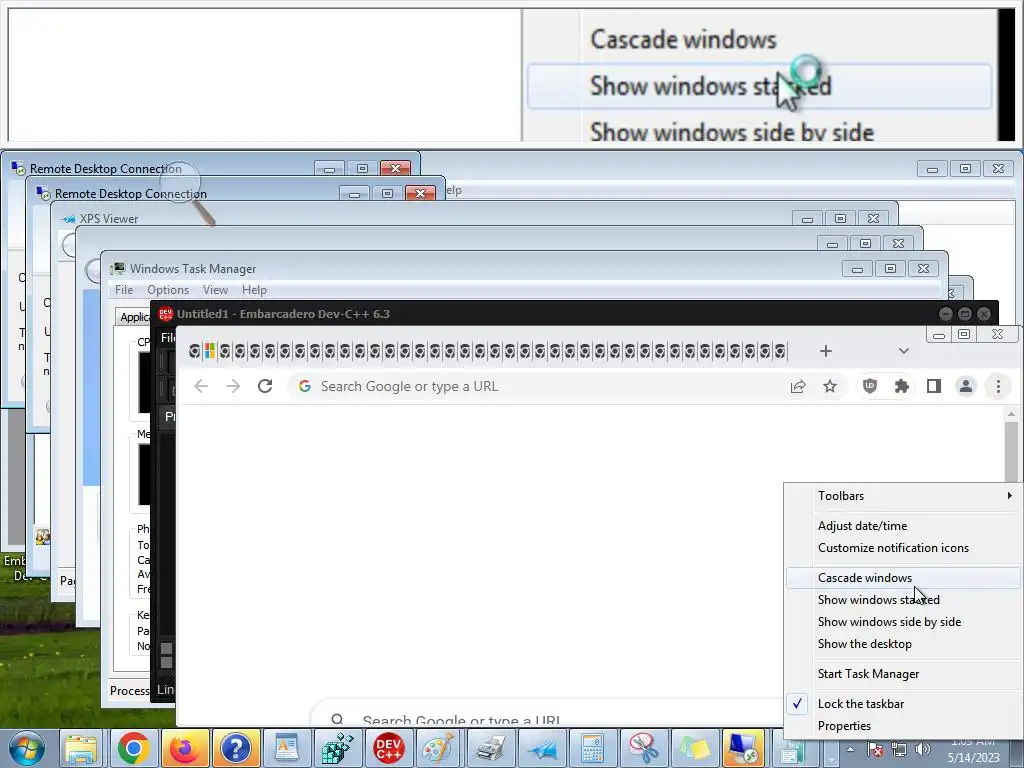
Task: Switch to Google Chrome on the taskbar
Action: [x=133, y=748]
